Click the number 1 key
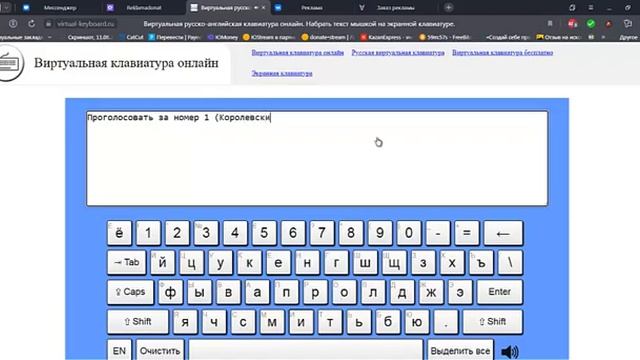The height and width of the screenshot is (360, 640). (148, 233)
